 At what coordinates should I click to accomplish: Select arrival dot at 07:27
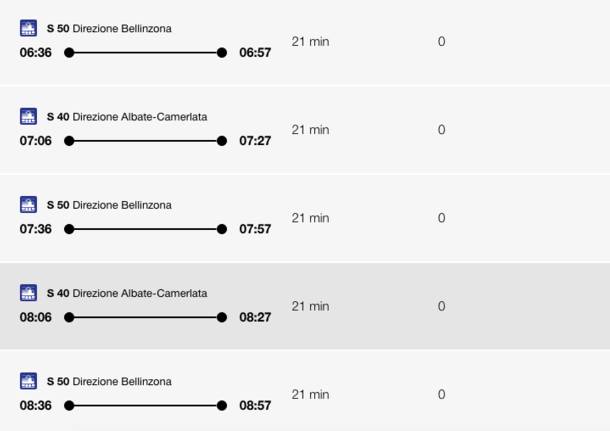222,141
